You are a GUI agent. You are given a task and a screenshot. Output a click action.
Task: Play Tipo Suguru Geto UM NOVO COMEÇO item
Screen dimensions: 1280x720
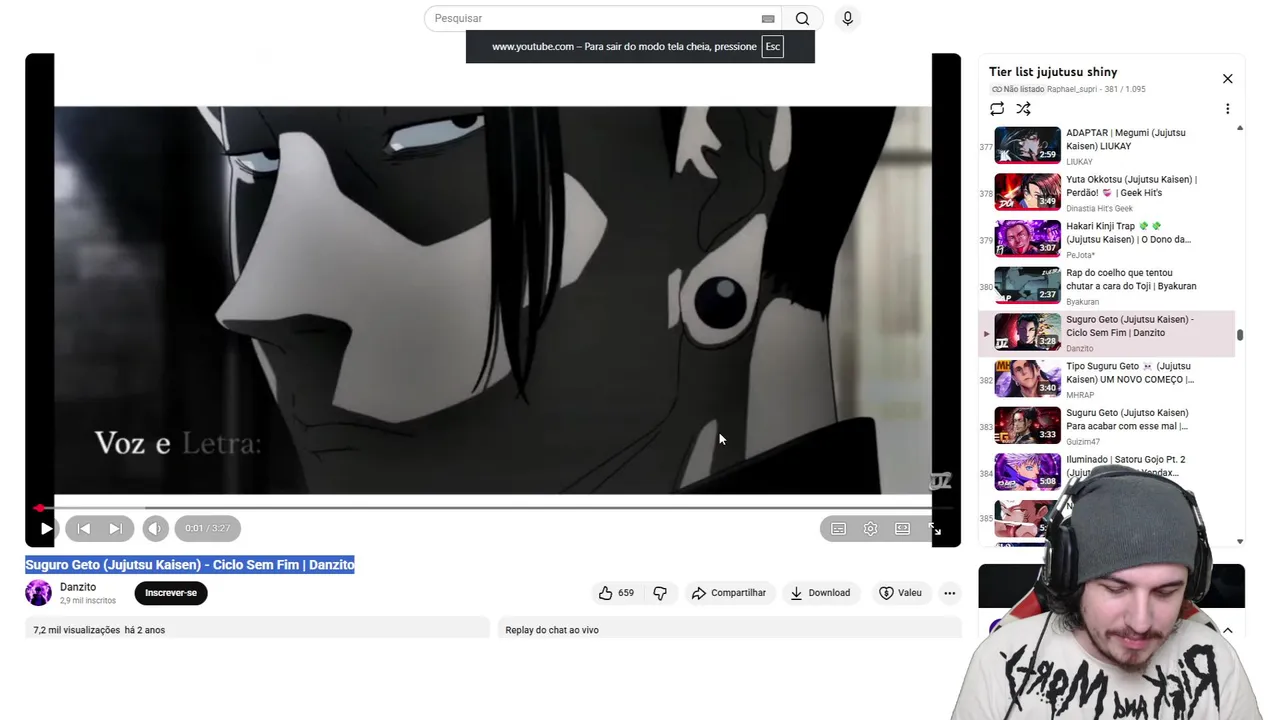point(1106,380)
